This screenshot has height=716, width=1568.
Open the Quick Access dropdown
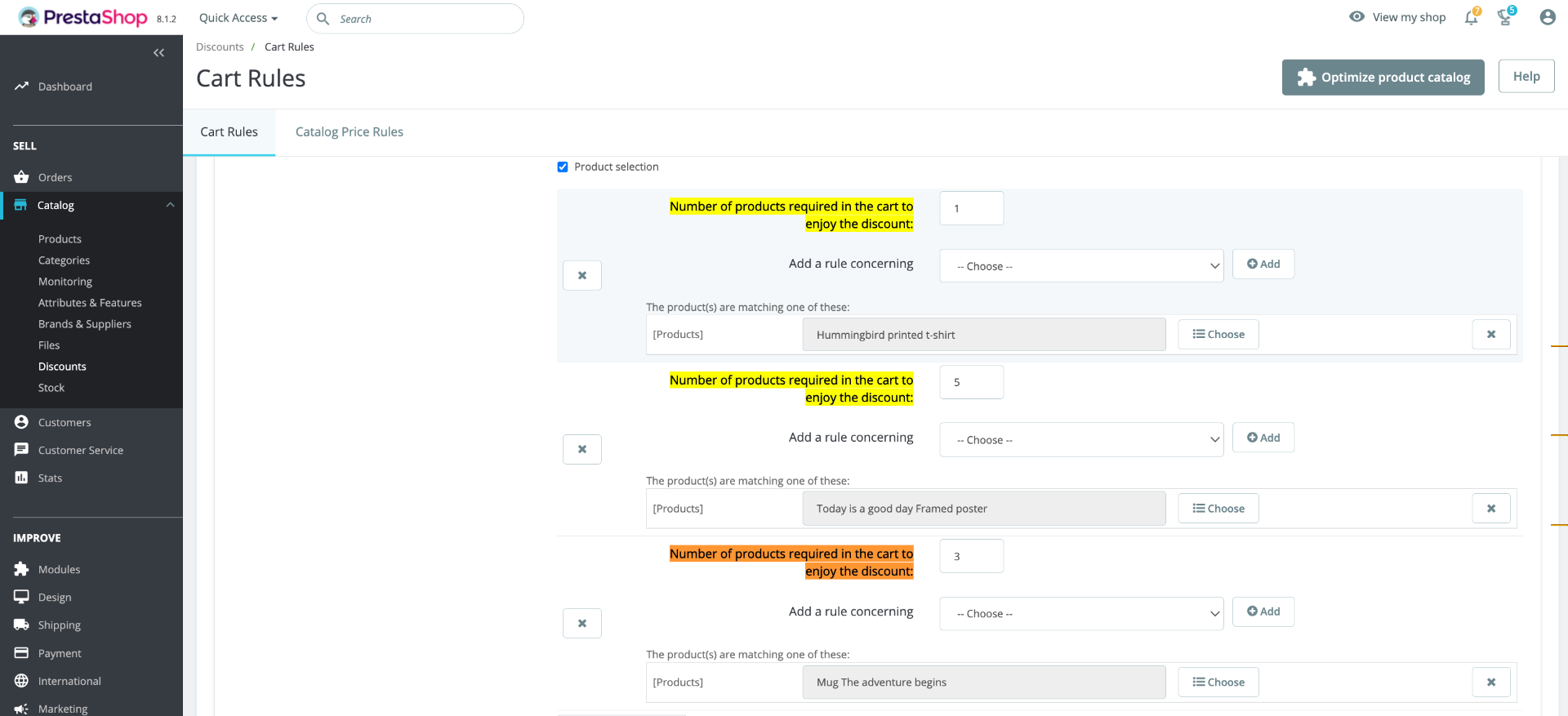tap(238, 18)
